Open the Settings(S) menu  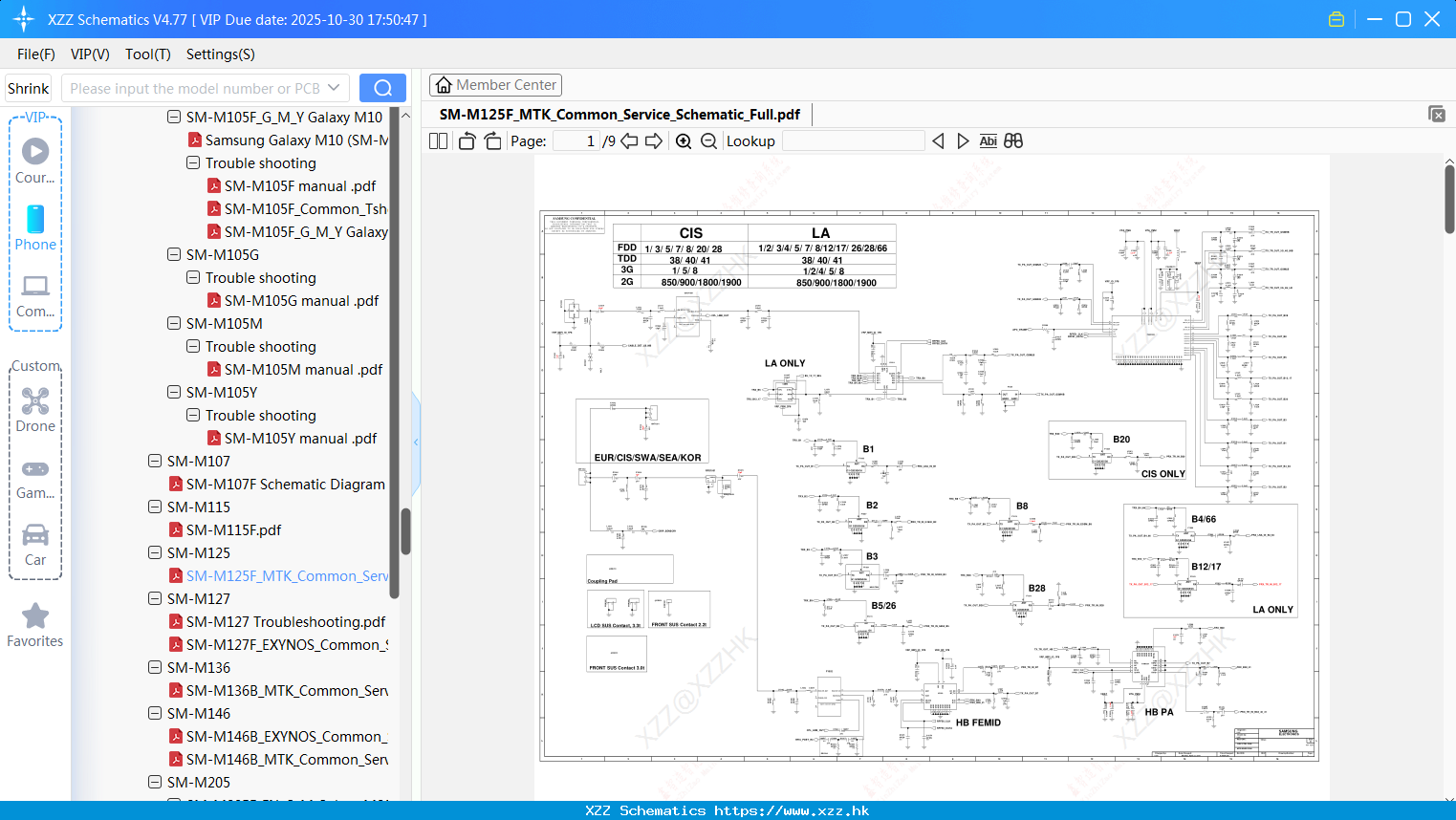click(x=221, y=54)
